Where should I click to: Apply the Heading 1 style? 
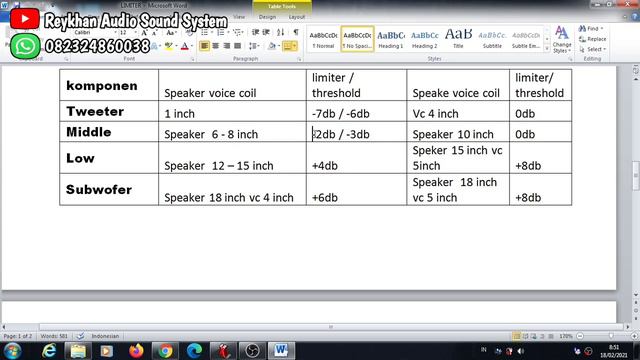391,40
